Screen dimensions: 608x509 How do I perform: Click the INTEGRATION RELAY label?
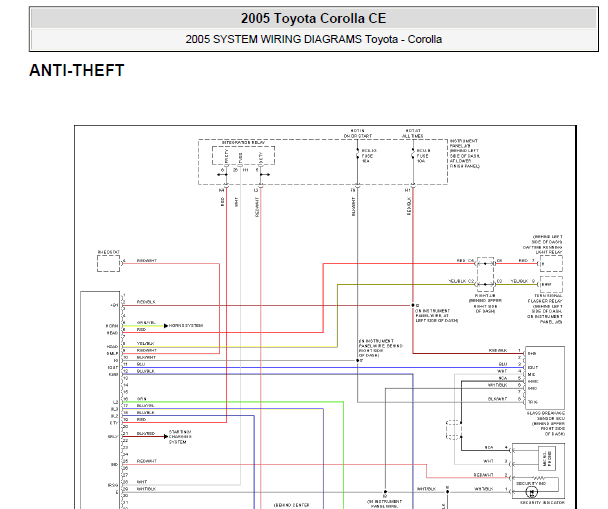(243, 143)
